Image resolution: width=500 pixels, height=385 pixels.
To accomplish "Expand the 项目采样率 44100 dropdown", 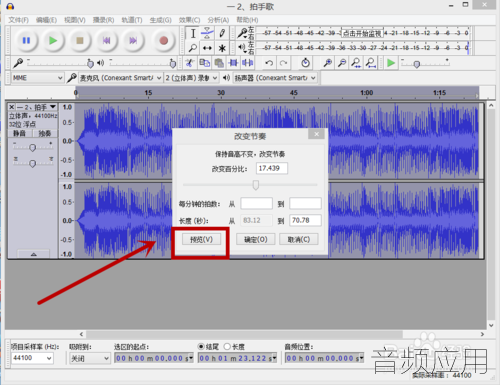I will pyautogui.click(x=32, y=358).
